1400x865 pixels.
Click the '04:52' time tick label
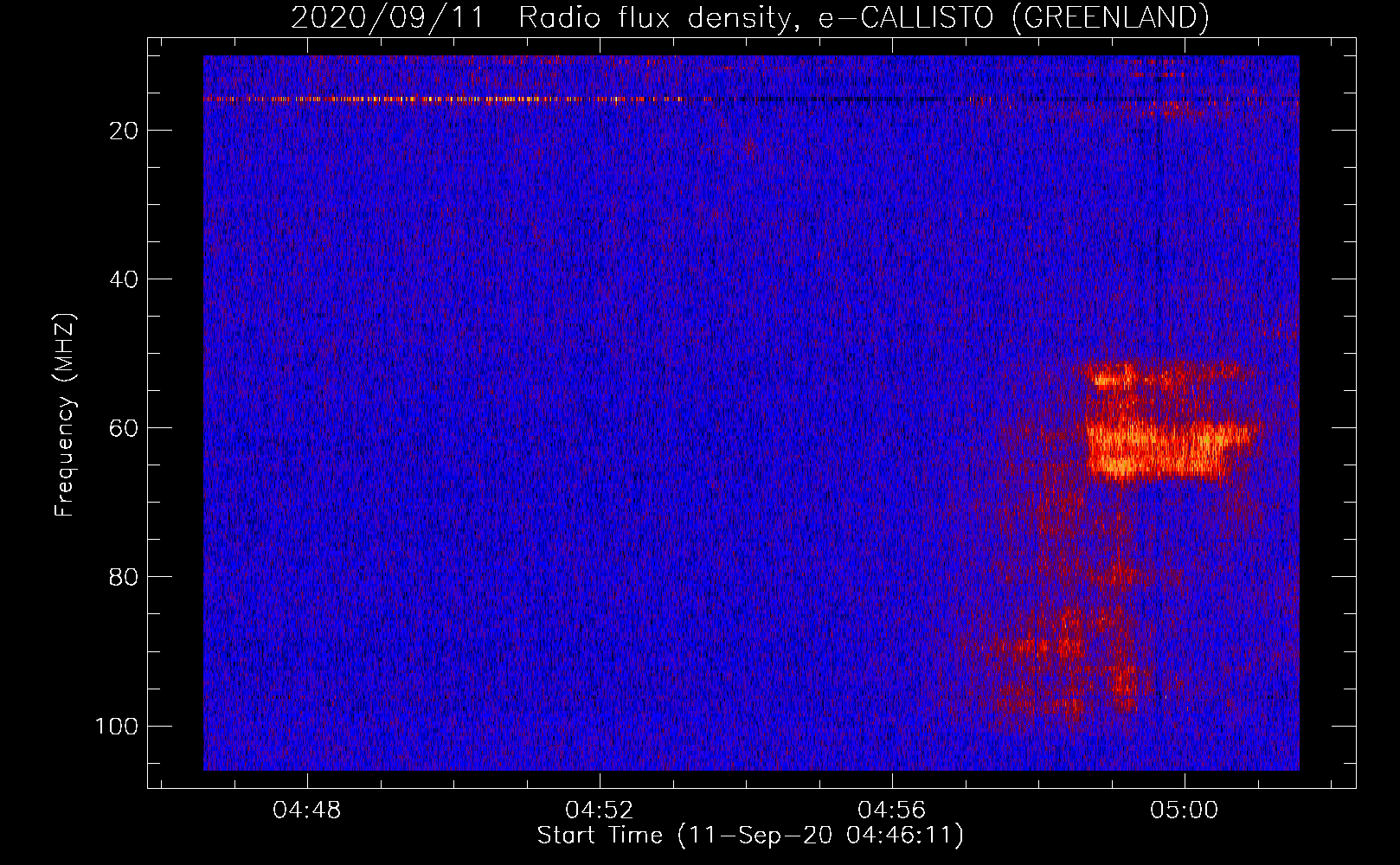[599, 811]
